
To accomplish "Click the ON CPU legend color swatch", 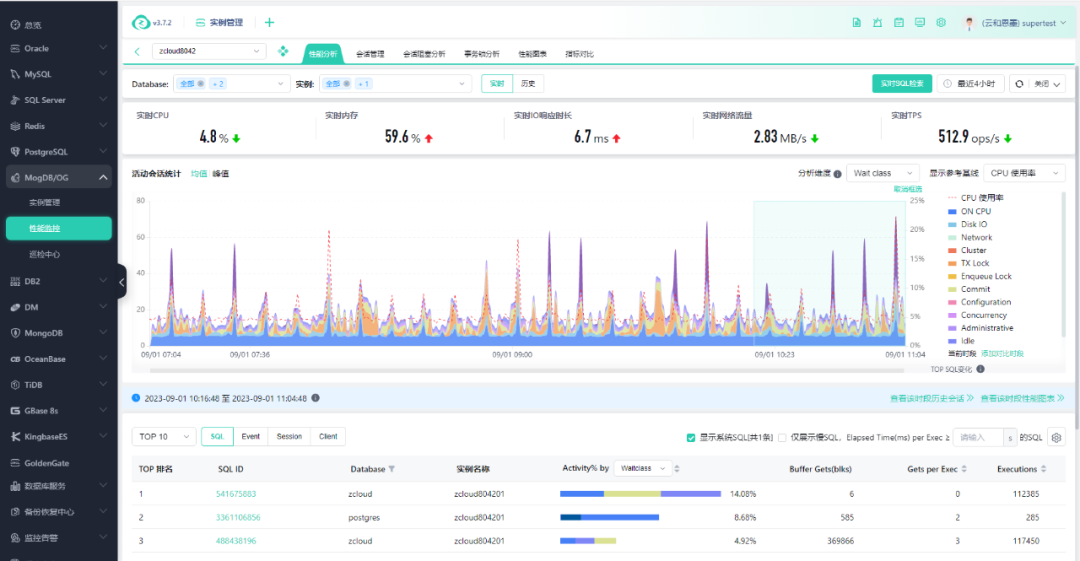I will click(952, 212).
